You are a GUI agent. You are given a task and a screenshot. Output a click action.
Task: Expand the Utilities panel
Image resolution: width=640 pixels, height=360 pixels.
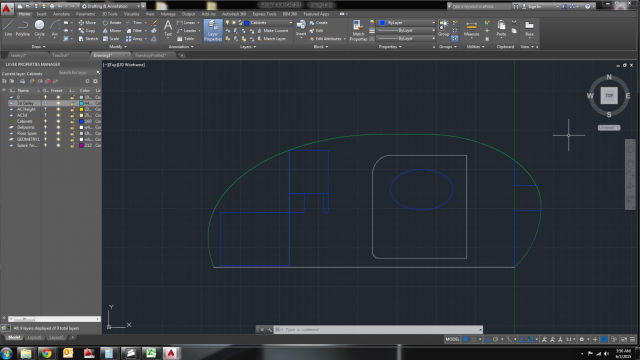(x=476, y=47)
